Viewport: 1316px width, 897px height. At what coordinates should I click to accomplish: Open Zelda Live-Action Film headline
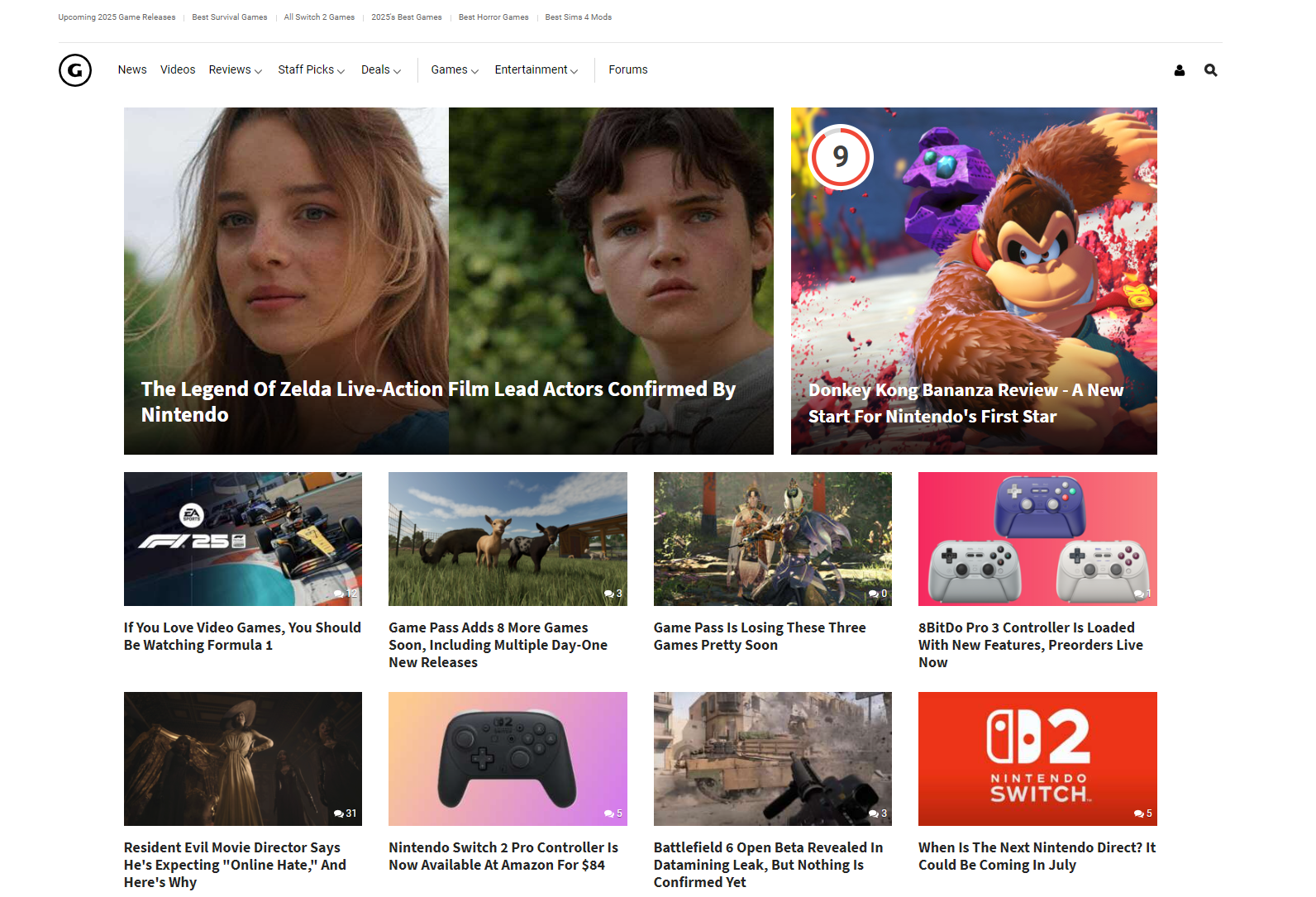click(x=438, y=402)
